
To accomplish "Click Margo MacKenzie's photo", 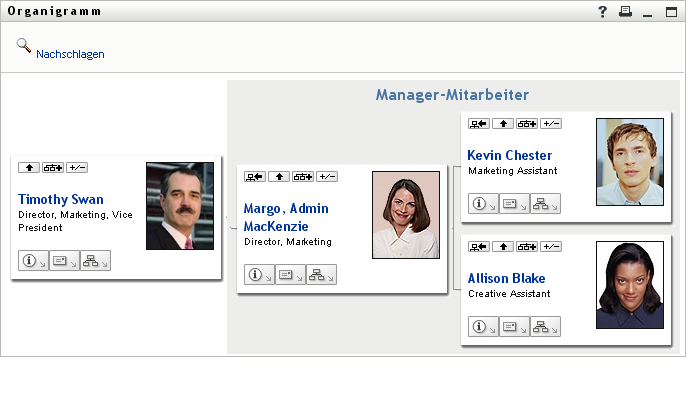I will (x=406, y=215).
